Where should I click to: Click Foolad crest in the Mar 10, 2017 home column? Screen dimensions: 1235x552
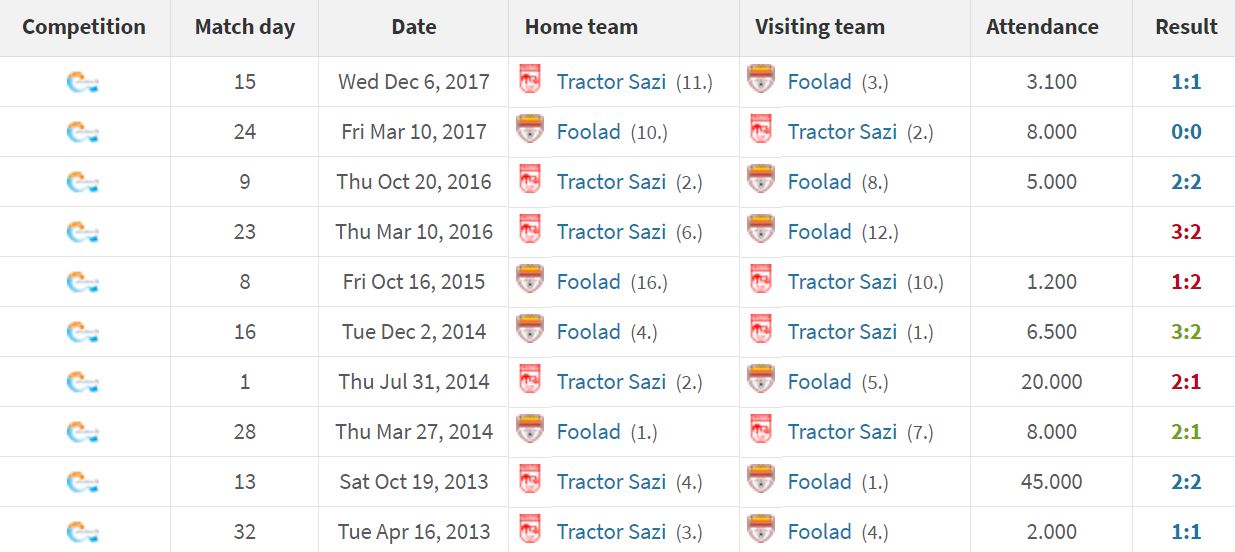click(529, 130)
